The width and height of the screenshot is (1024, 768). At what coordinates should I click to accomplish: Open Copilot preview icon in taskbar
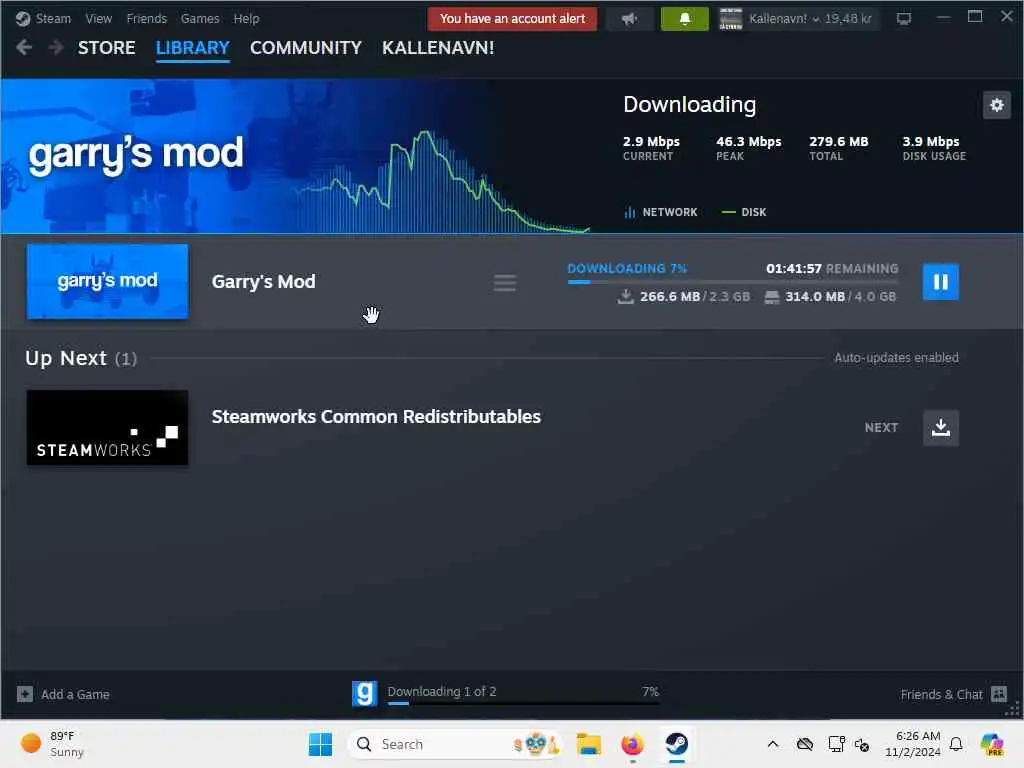point(992,744)
